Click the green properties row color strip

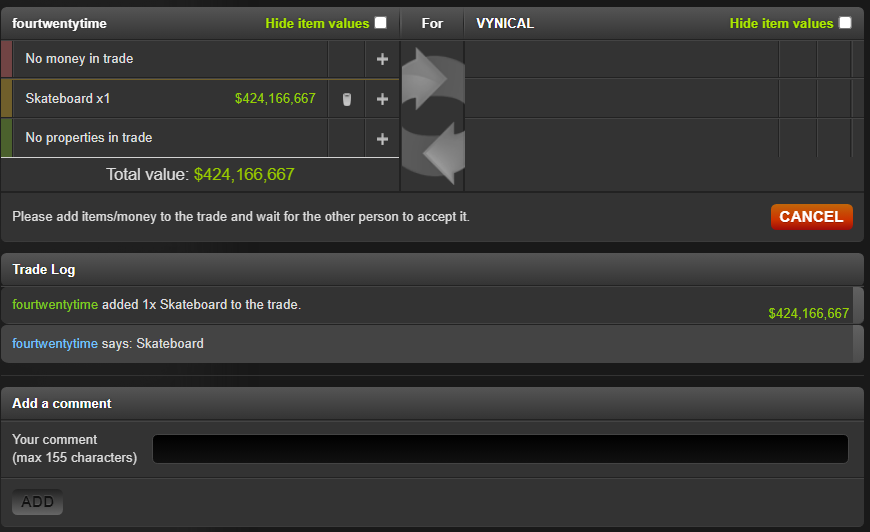[7, 138]
